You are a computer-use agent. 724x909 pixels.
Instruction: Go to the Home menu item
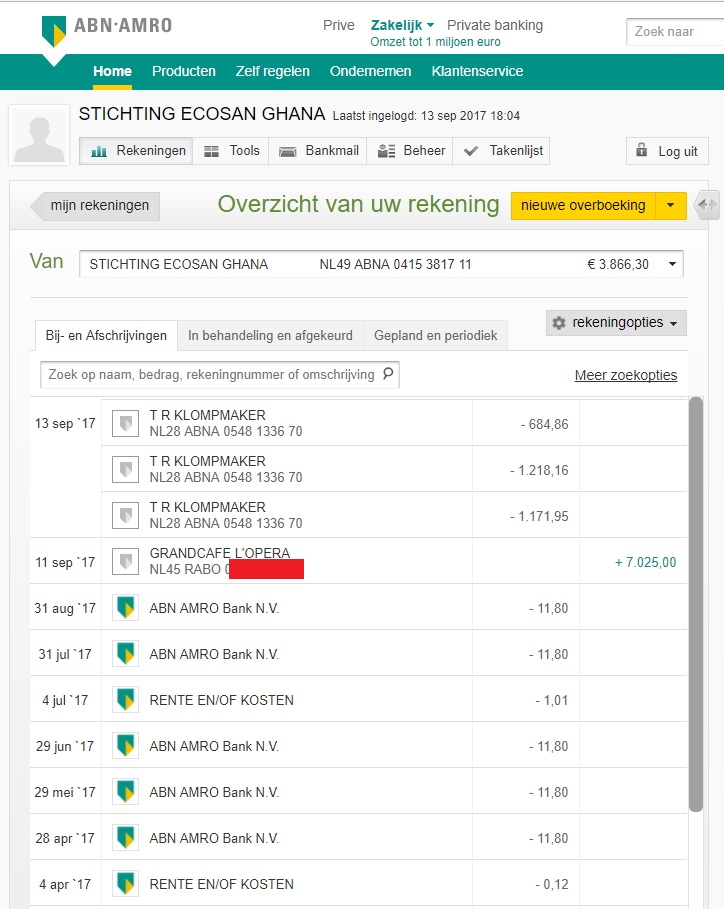112,71
